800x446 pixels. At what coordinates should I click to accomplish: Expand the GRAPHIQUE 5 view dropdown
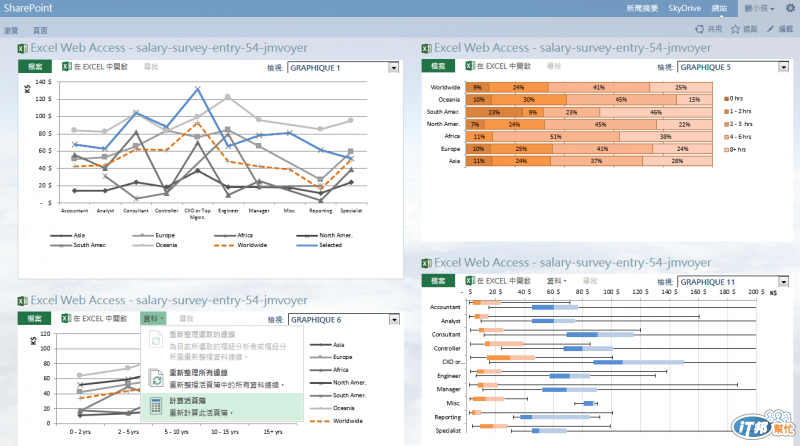(x=784, y=67)
